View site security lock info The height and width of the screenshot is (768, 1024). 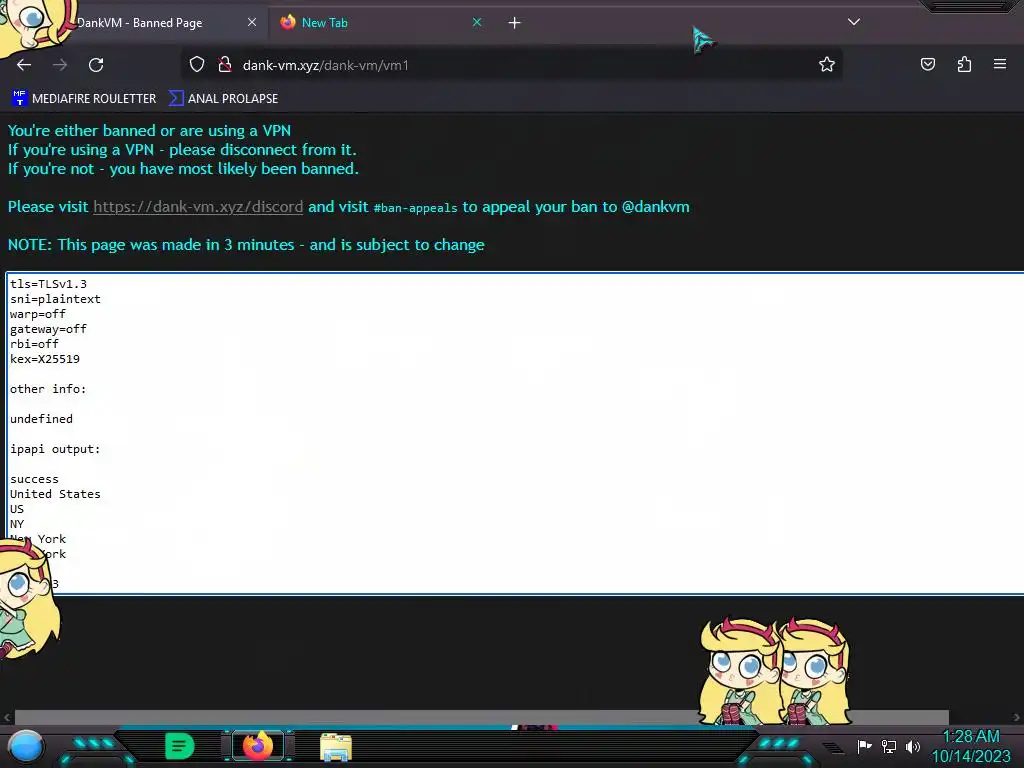point(225,64)
